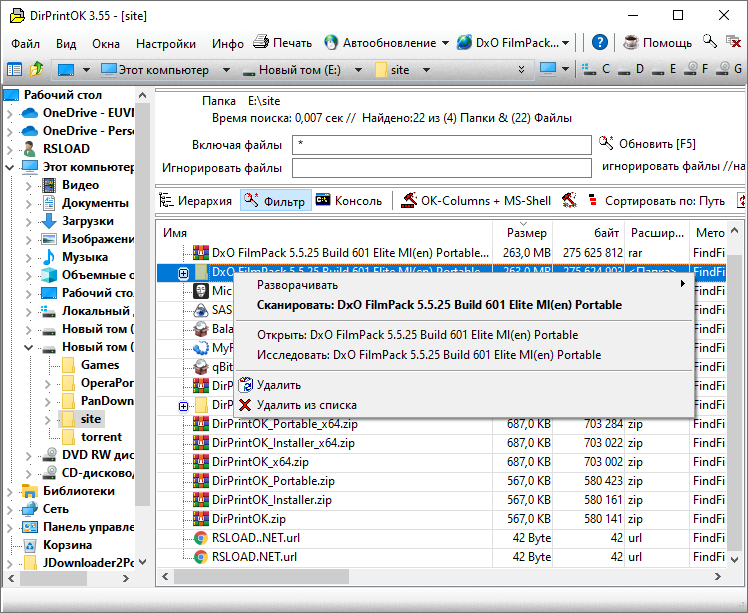Toggle the Фильтр view button
Viewport: 748px width, 613px height.
pos(275,201)
